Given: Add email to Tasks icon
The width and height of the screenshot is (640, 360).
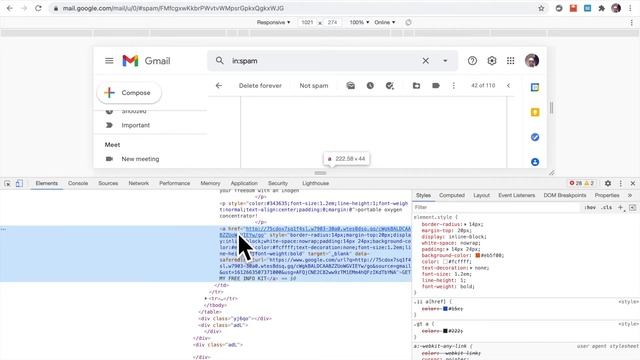Looking at the screenshot, I should [x=390, y=85].
